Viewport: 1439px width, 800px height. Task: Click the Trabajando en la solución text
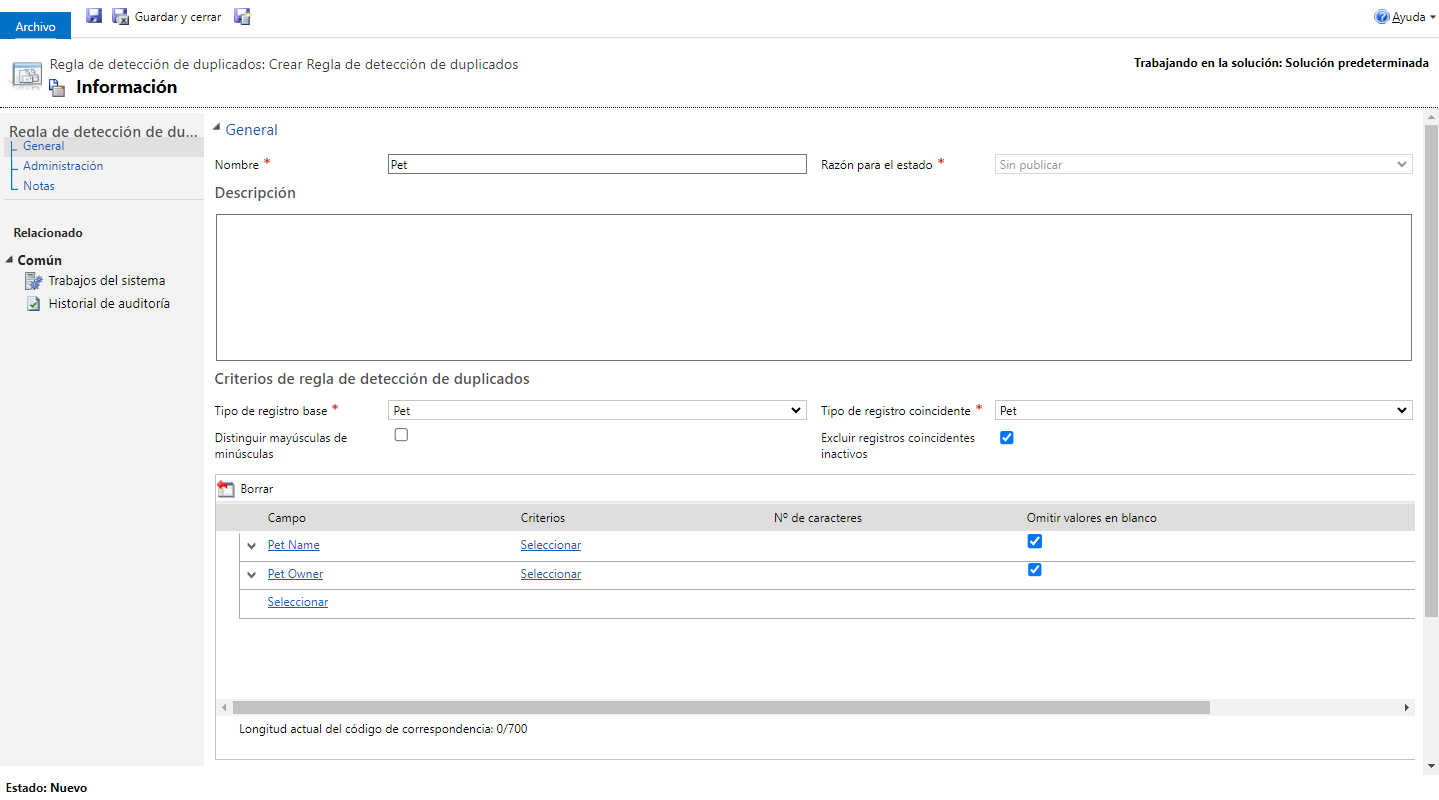coord(1281,63)
